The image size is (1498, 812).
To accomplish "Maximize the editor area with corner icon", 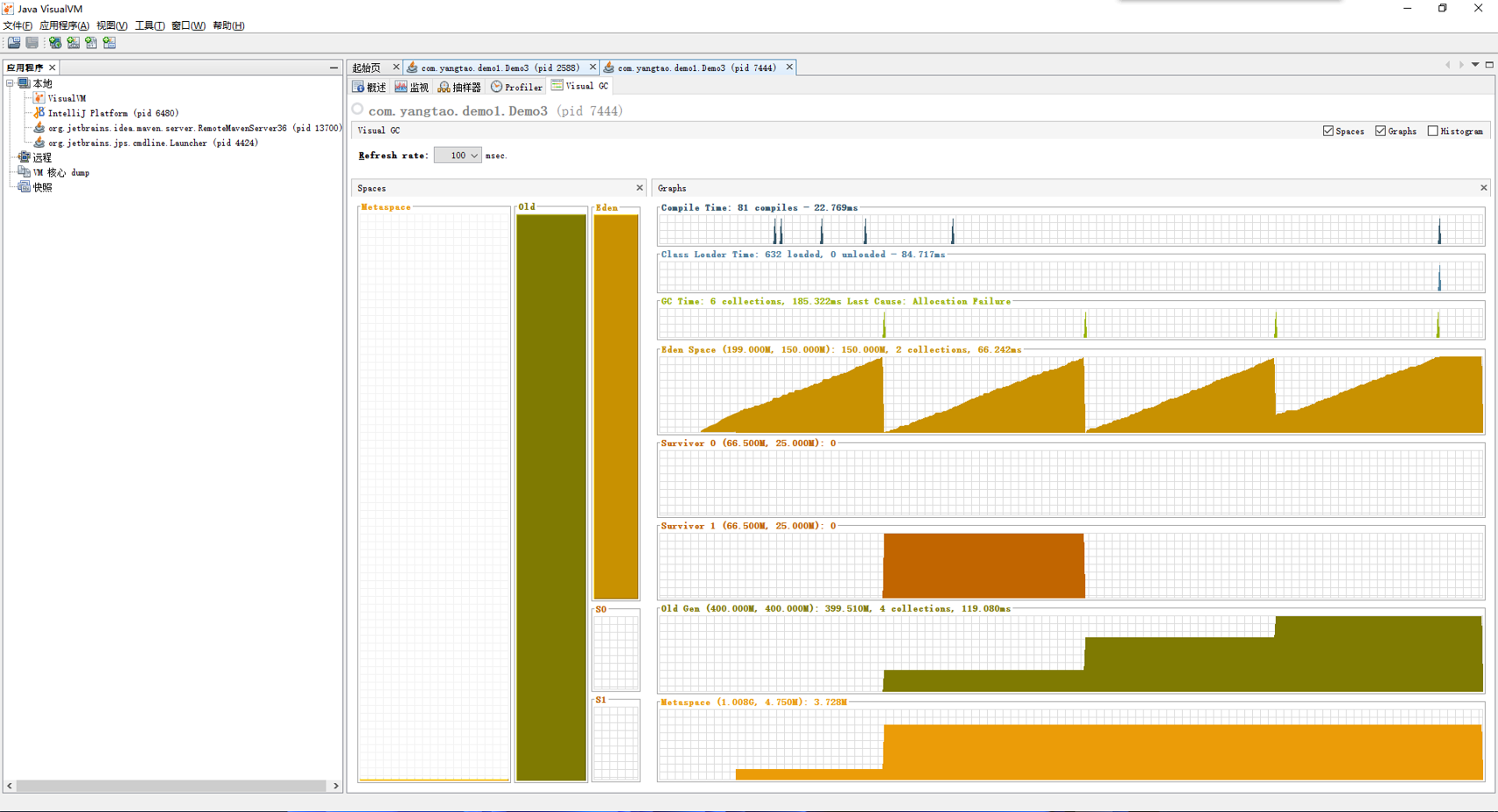I will pos(1489,65).
